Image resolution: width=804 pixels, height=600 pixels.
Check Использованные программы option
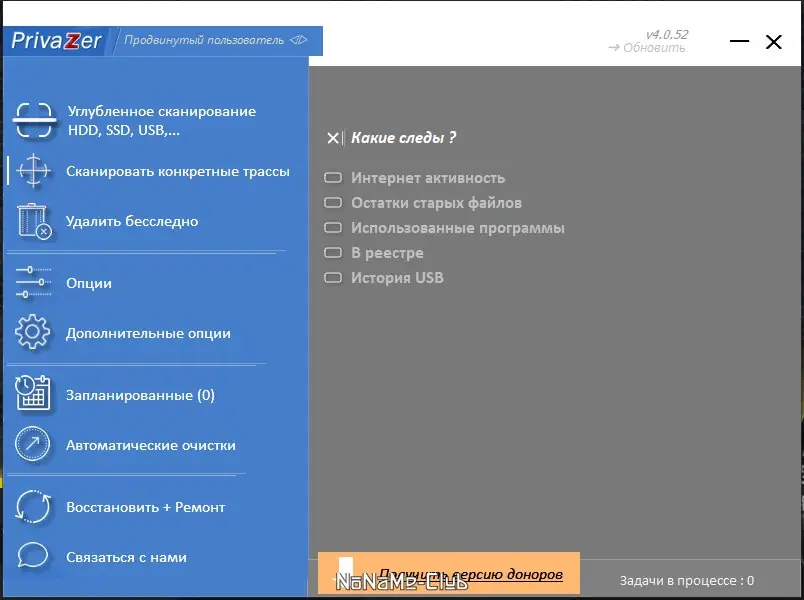(x=333, y=227)
